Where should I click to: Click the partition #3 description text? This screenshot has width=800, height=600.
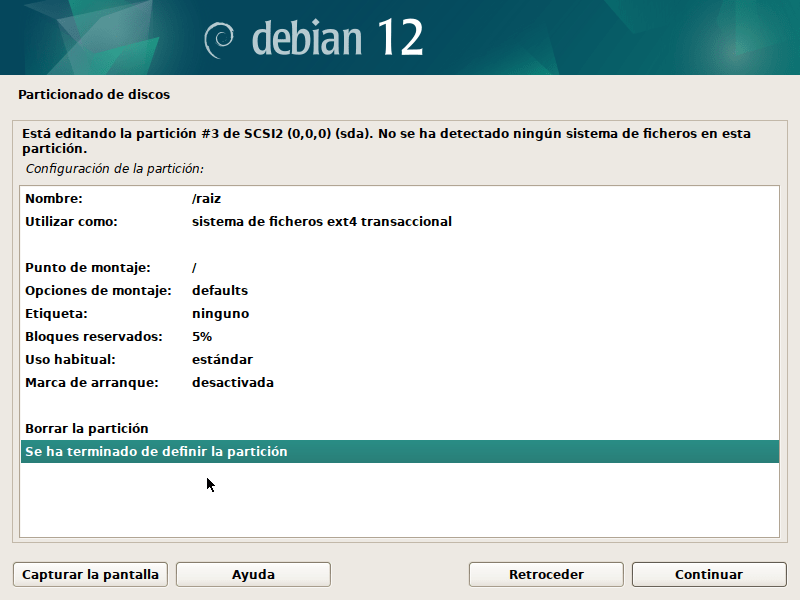click(386, 141)
